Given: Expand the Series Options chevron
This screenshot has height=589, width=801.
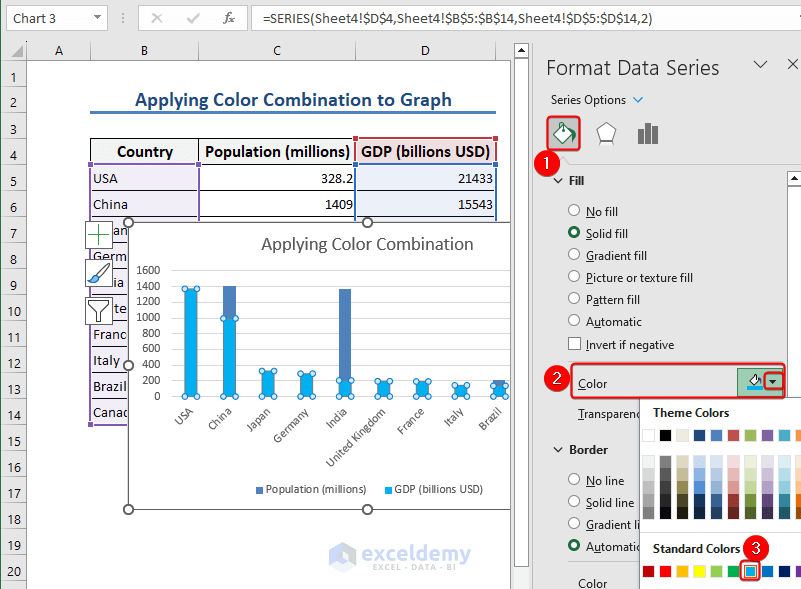Looking at the screenshot, I should click(x=637, y=100).
